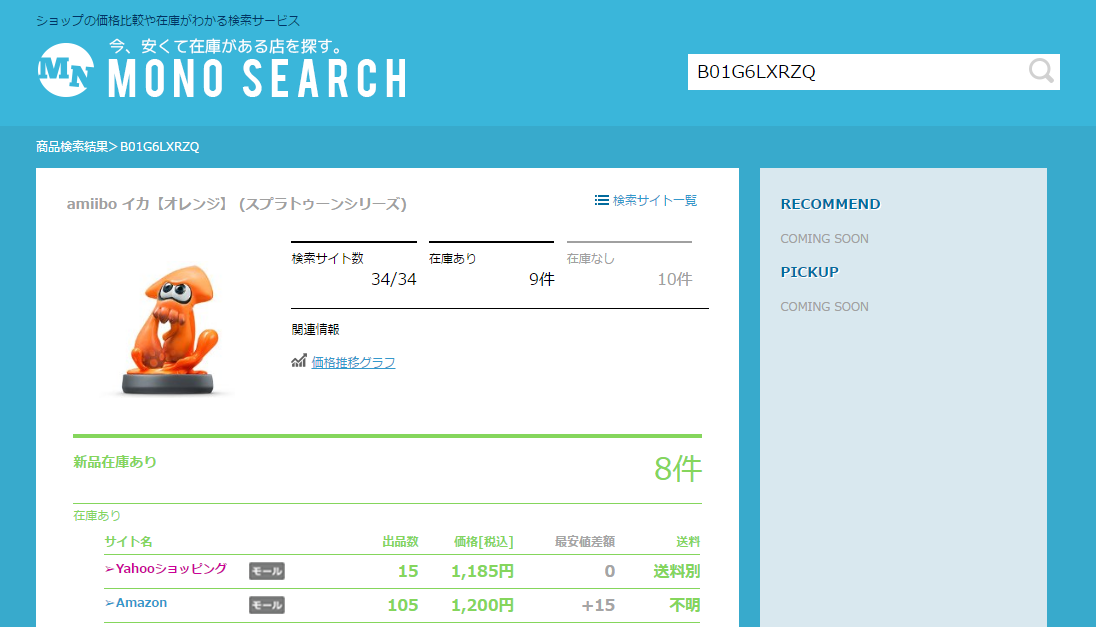Click the 1,185円 price for Yahooショッピング
This screenshot has height=627, width=1096.
pyautogui.click(x=482, y=572)
